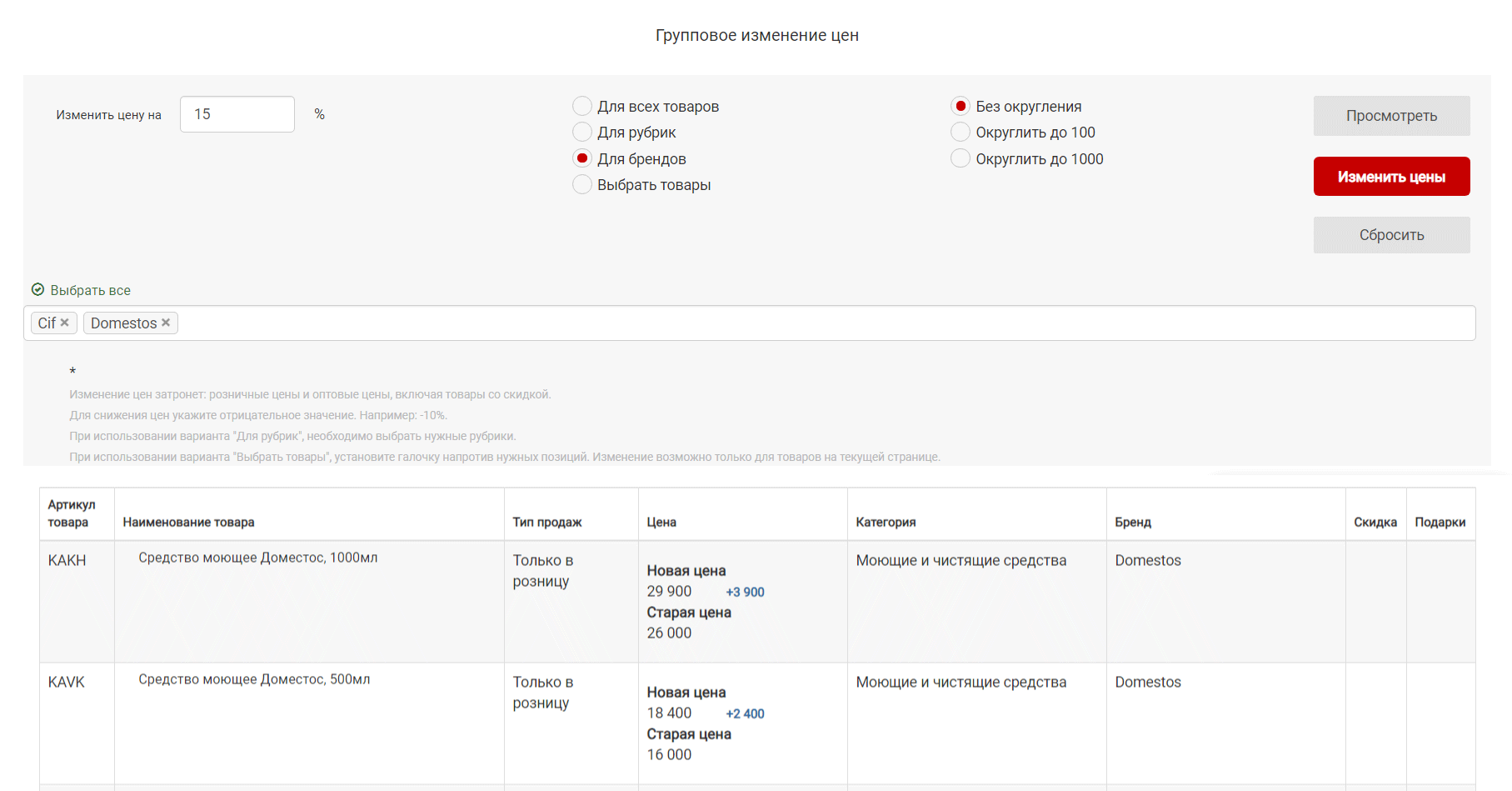Click the old price 16 000
The image size is (1512, 791).
(669, 754)
